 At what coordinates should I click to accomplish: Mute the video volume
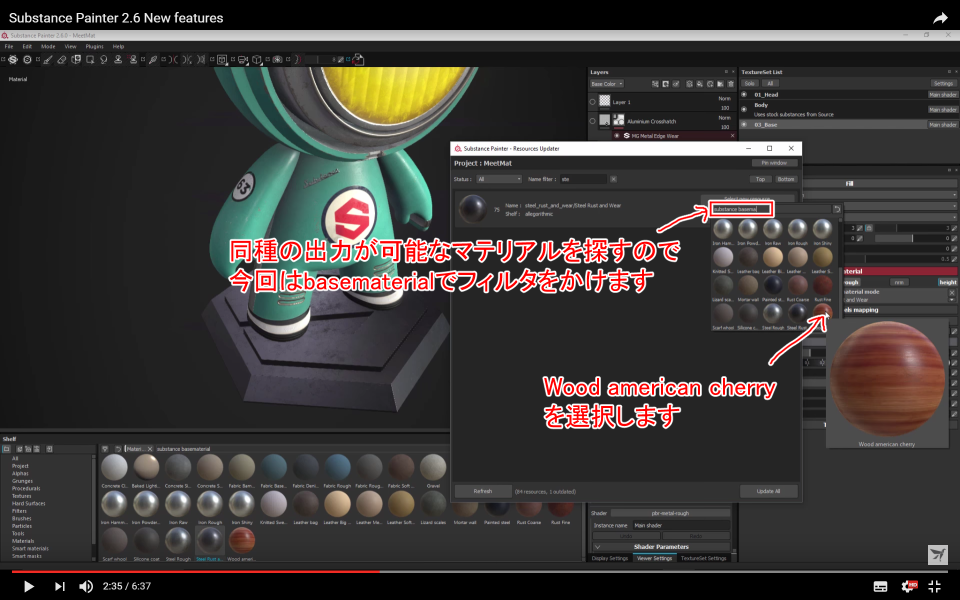(86, 587)
